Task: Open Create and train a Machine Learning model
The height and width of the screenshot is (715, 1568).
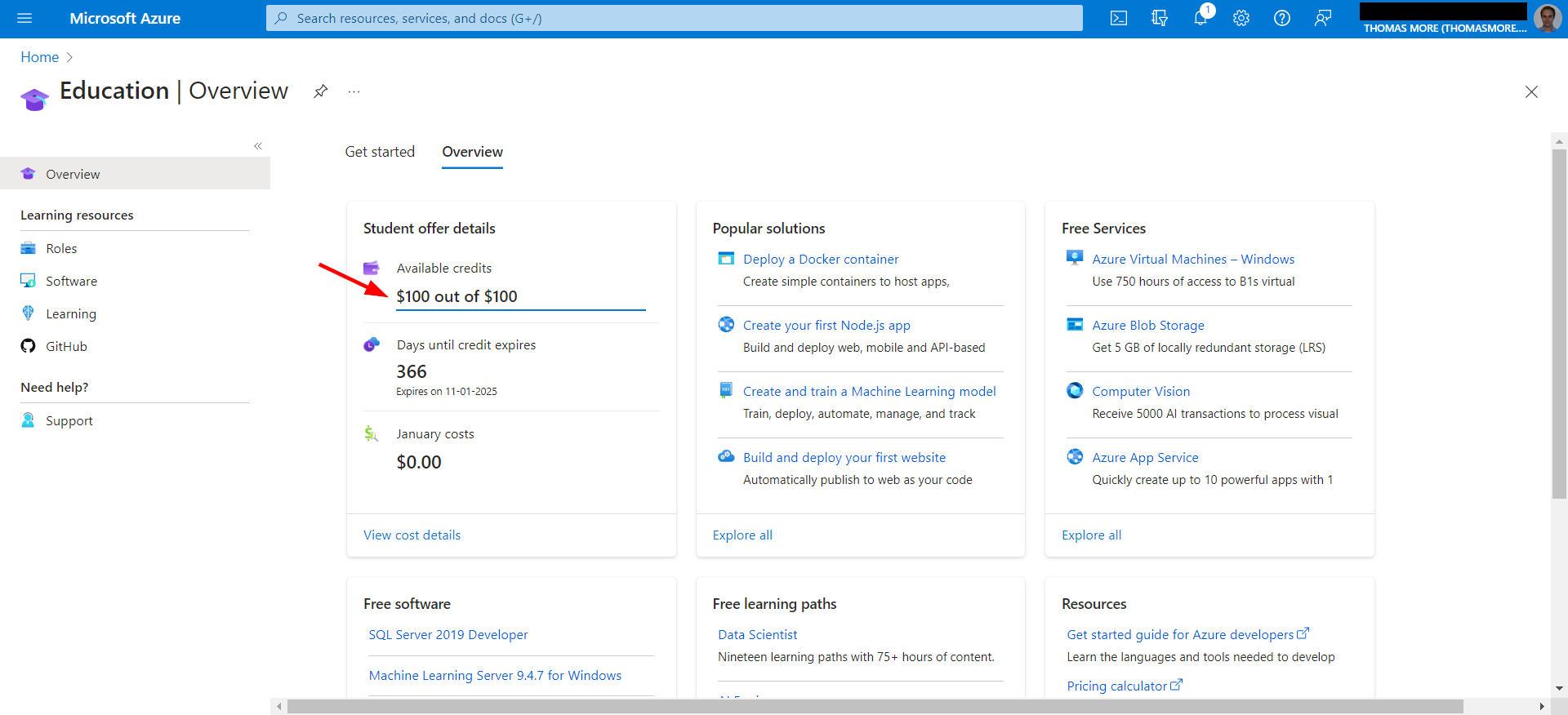Action: [870, 391]
